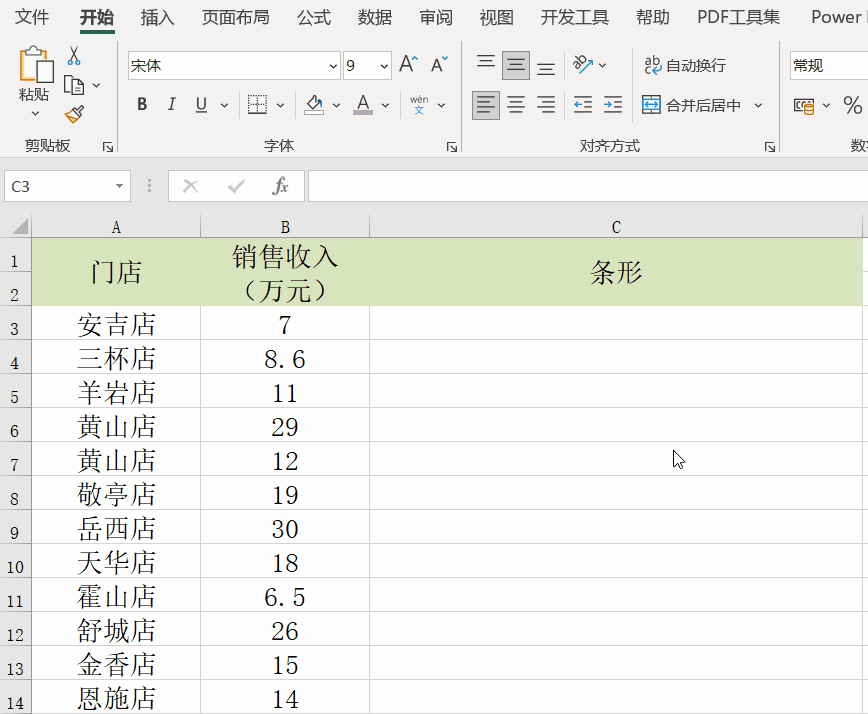Switch to 数据 tab
This screenshot has height=714, width=868.
point(375,17)
